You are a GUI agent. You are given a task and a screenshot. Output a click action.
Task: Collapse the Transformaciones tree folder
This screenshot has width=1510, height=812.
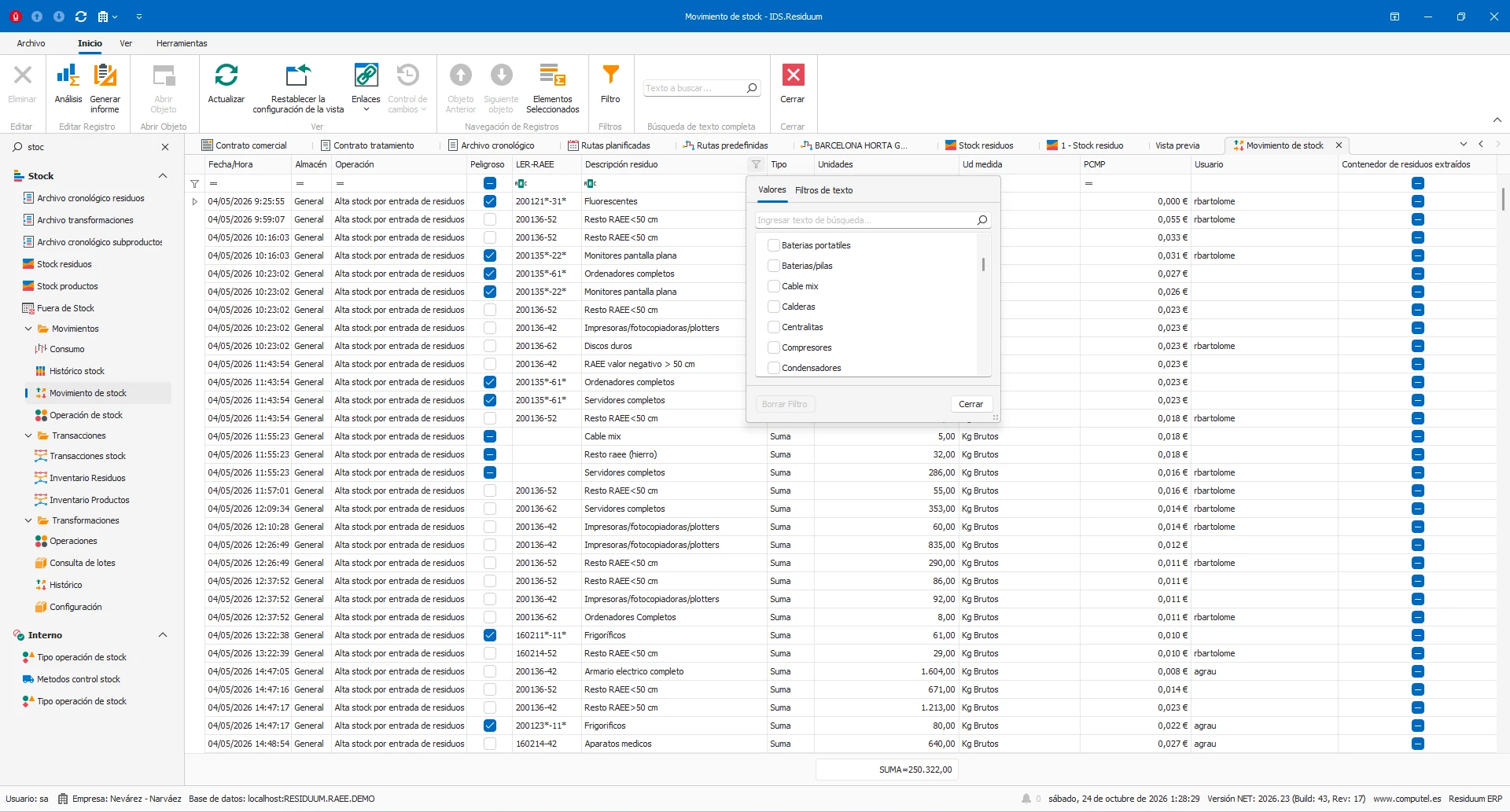pyautogui.click(x=28, y=520)
